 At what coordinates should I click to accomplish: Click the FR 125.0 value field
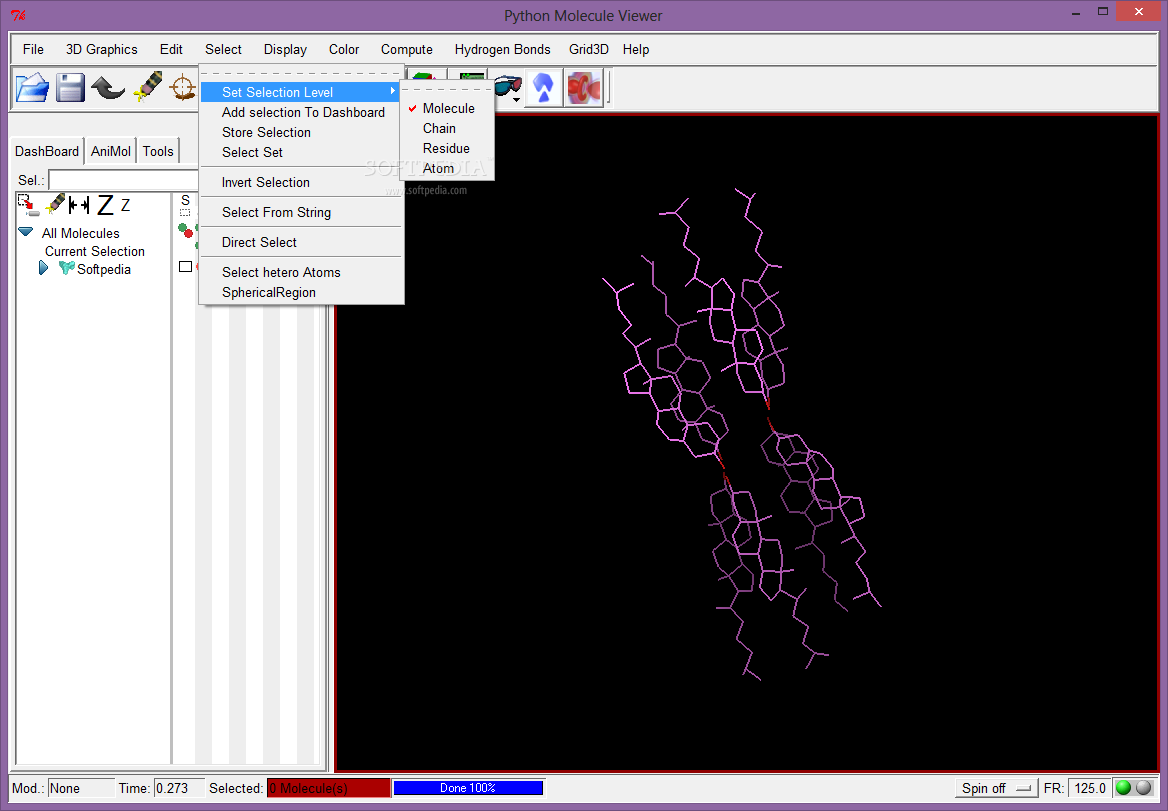(1090, 788)
